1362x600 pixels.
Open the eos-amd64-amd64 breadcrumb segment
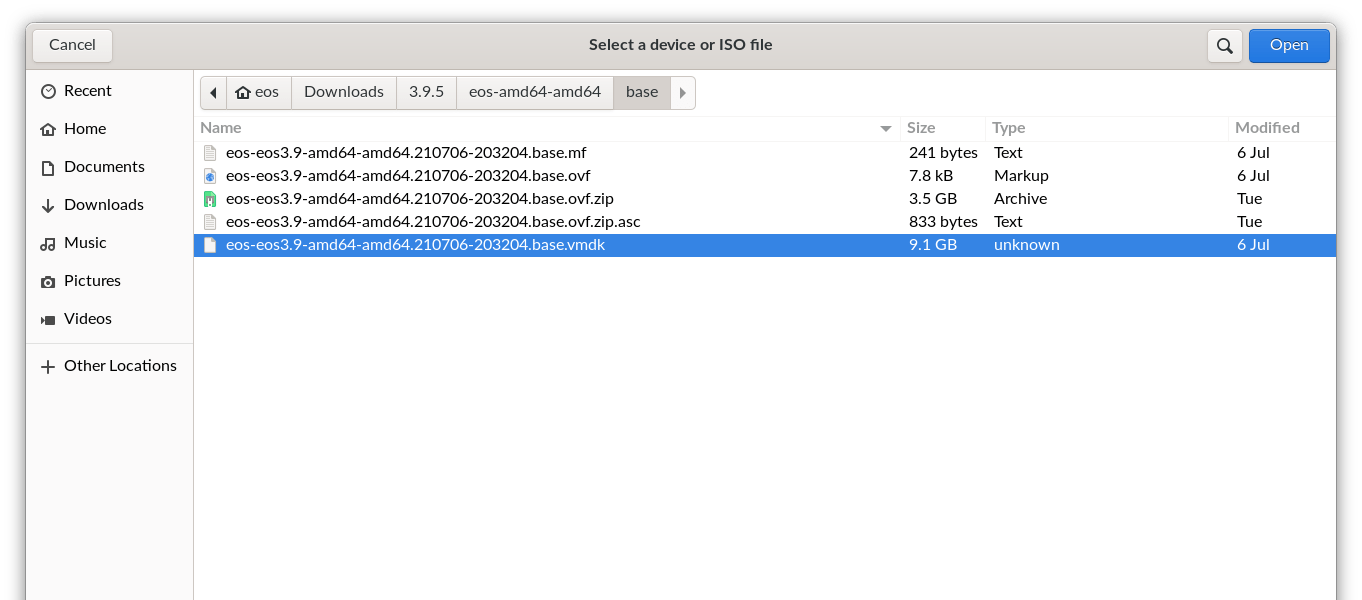(x=535, y=92)
